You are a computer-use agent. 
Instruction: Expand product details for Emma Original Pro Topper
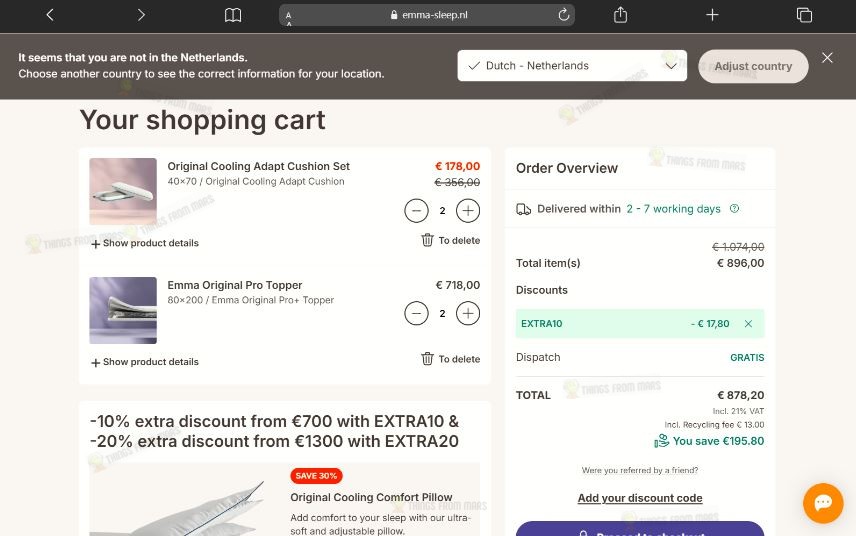click(145, 362)
